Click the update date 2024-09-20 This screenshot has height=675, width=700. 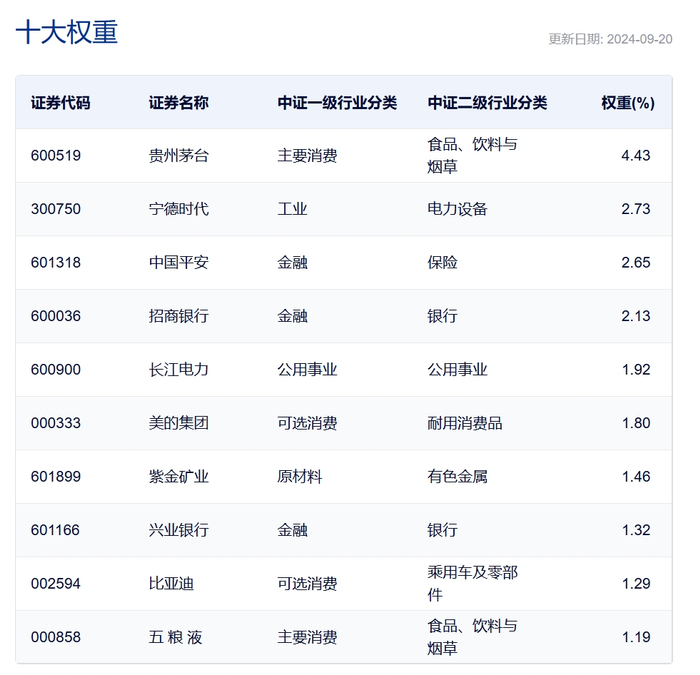(x=639, y=39)
